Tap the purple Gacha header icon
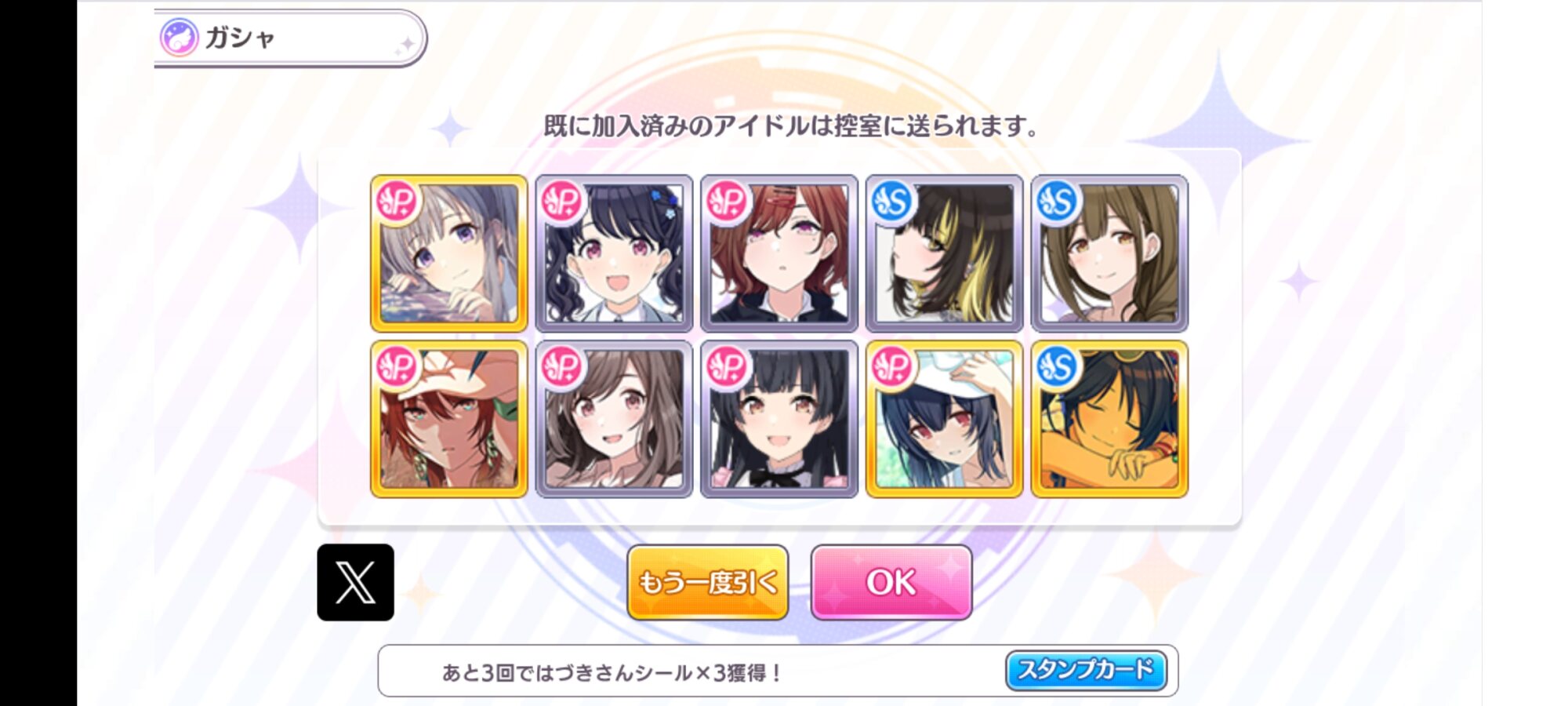Screen dimensions: 1568x706 pyautogui.click(x=179, y=38)
